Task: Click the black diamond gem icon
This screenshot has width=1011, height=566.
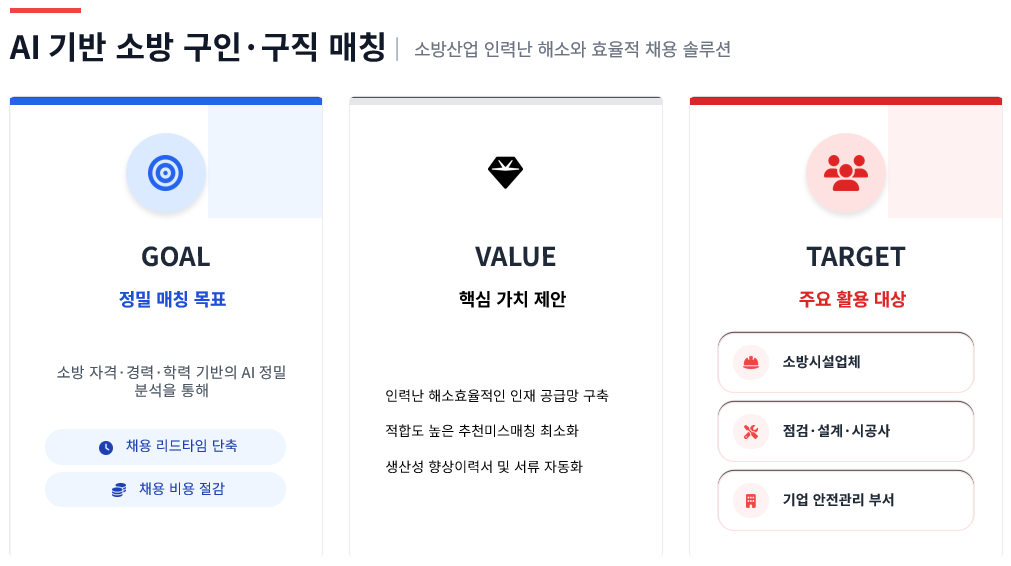Action: tap(505, 173)
